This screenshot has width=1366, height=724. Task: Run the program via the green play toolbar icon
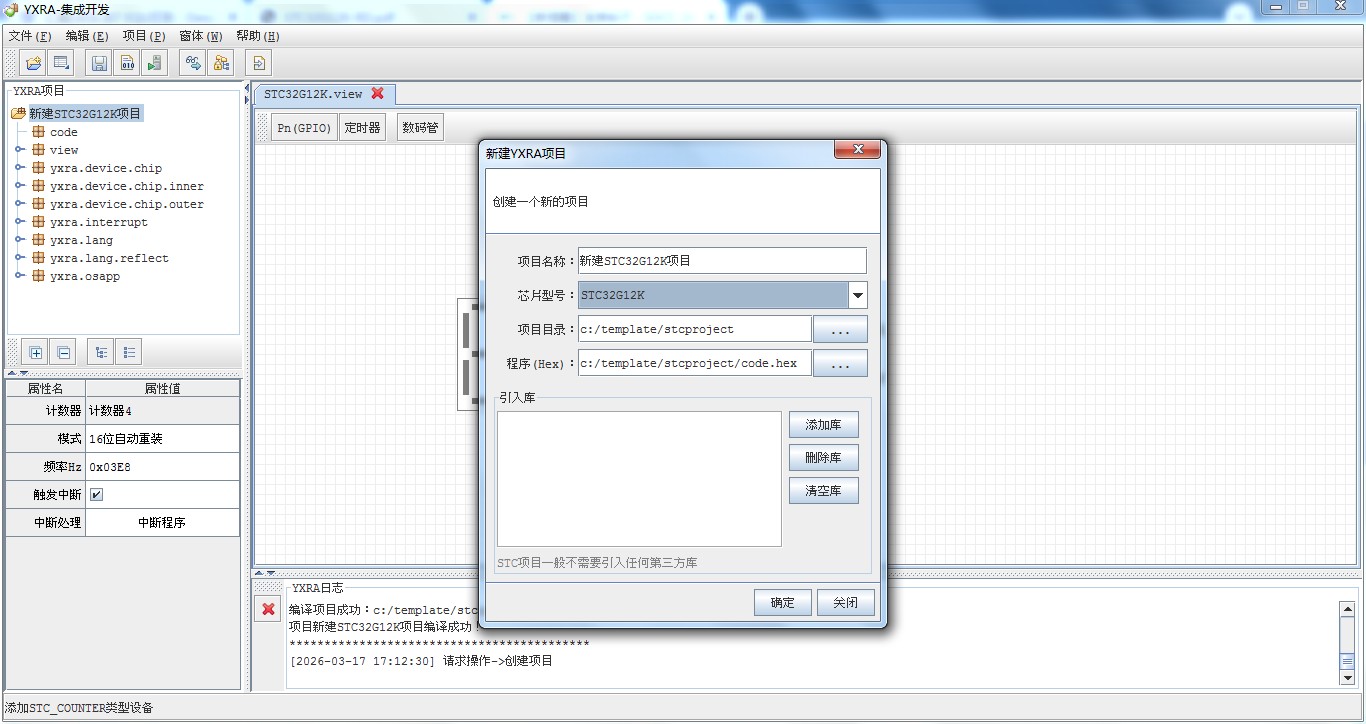(154, 62)
